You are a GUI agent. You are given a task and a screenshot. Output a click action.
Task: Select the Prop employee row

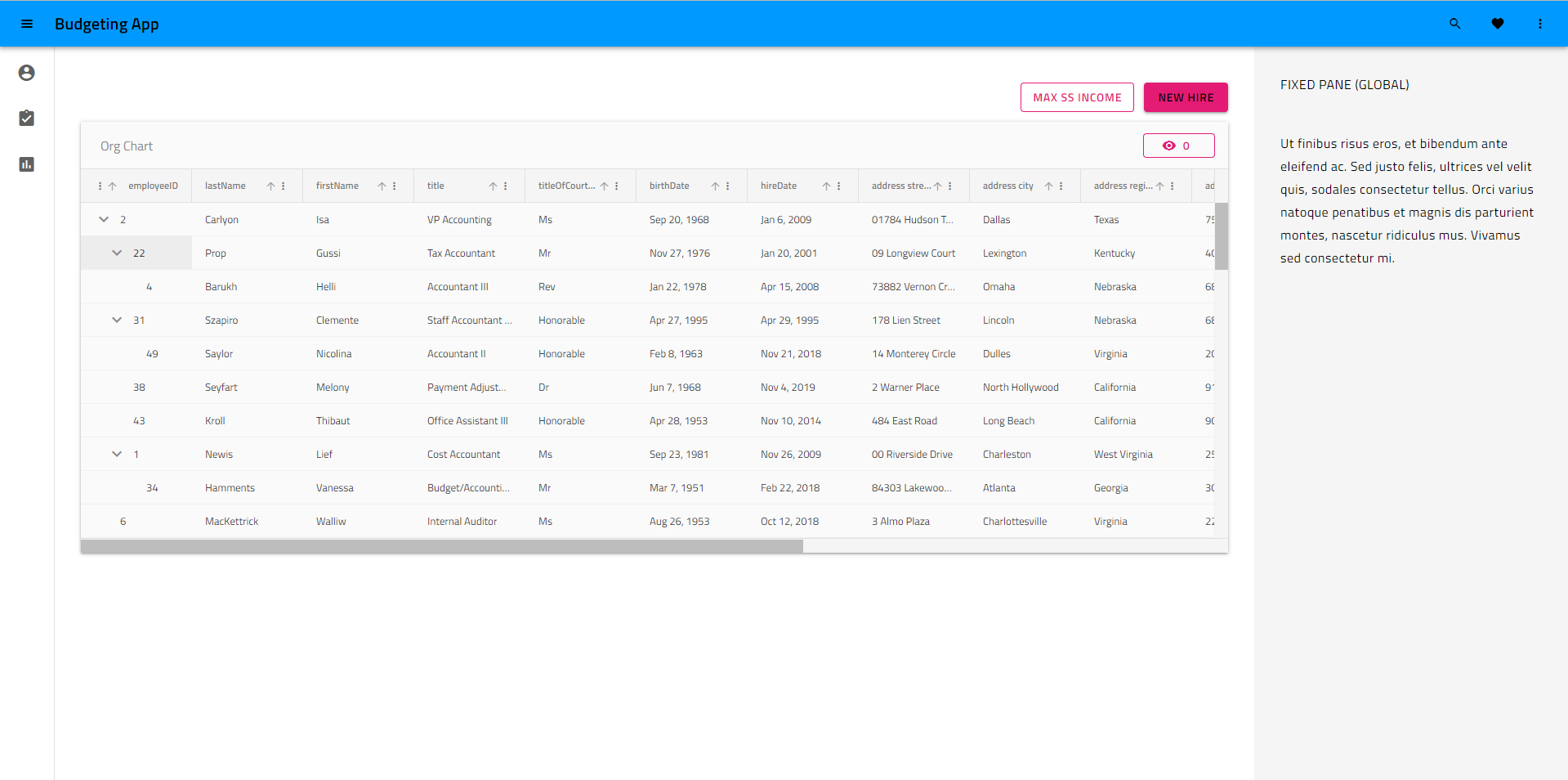(x=216, y=253)
